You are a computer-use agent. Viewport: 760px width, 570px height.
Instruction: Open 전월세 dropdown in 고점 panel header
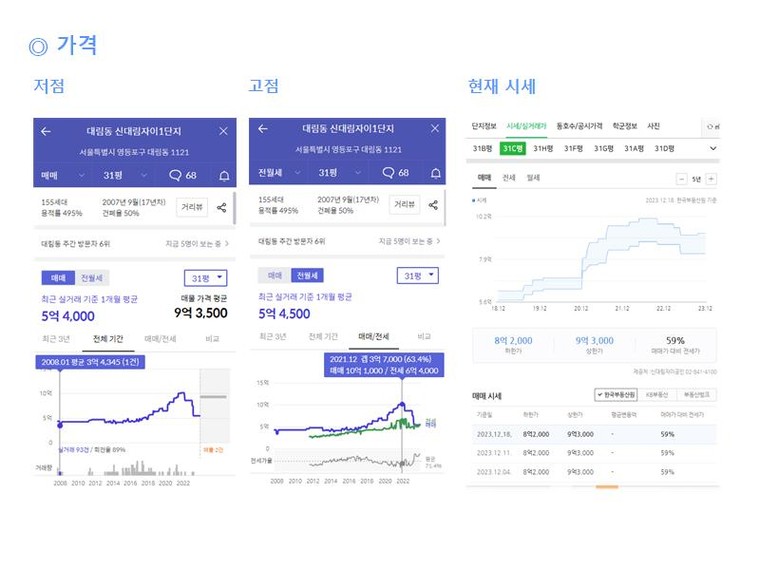click(279, 173)
